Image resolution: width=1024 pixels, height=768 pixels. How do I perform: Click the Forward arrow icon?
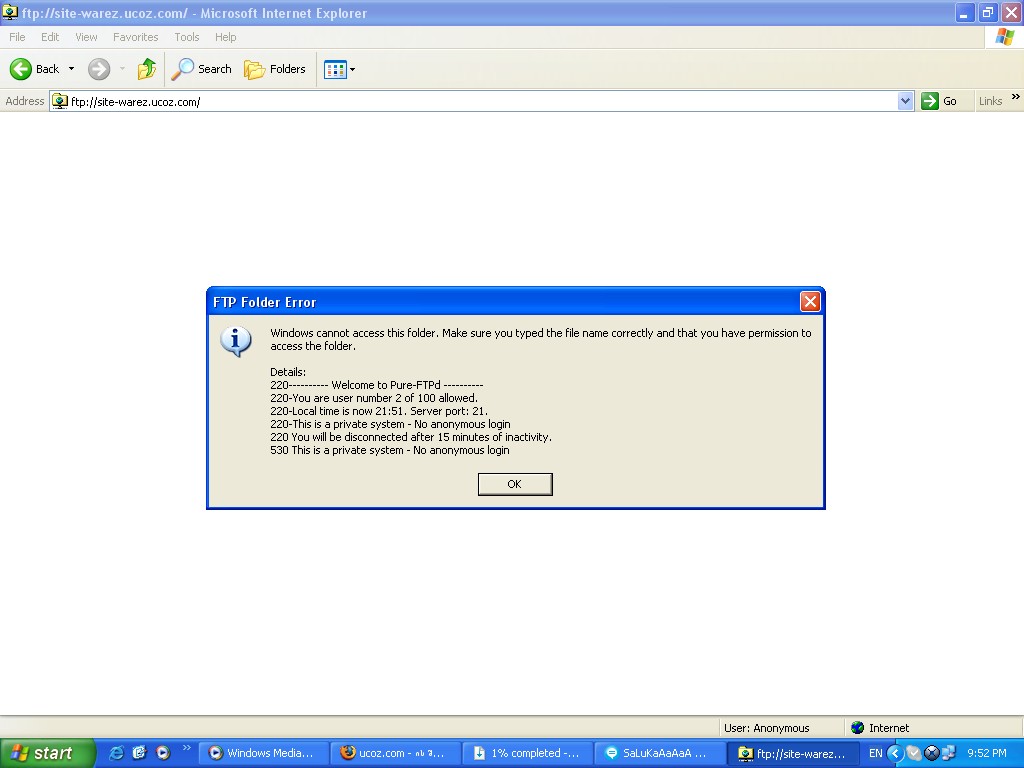click(x=99, y=69)
